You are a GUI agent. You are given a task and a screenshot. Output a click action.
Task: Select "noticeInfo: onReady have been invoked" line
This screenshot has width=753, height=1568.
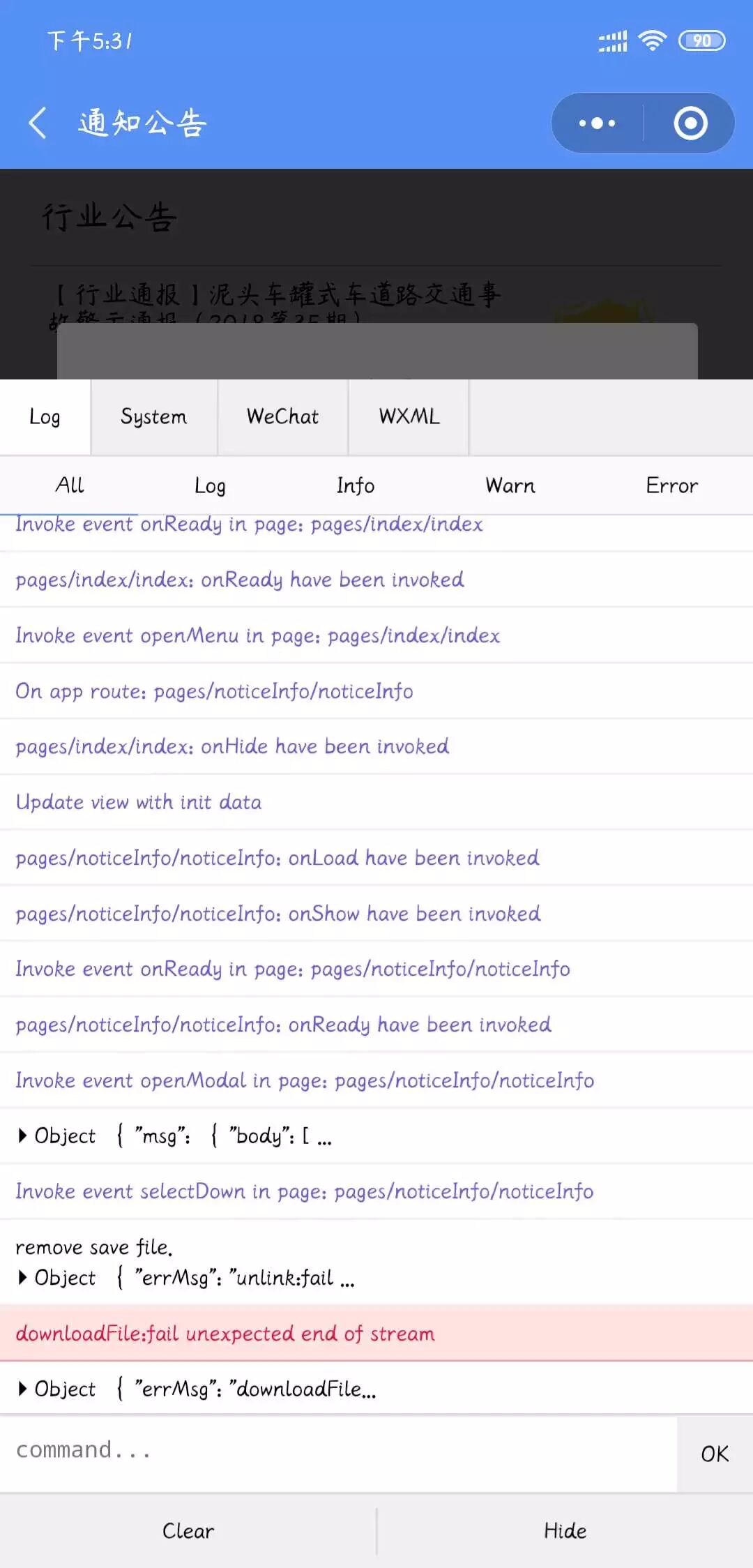376,1025
